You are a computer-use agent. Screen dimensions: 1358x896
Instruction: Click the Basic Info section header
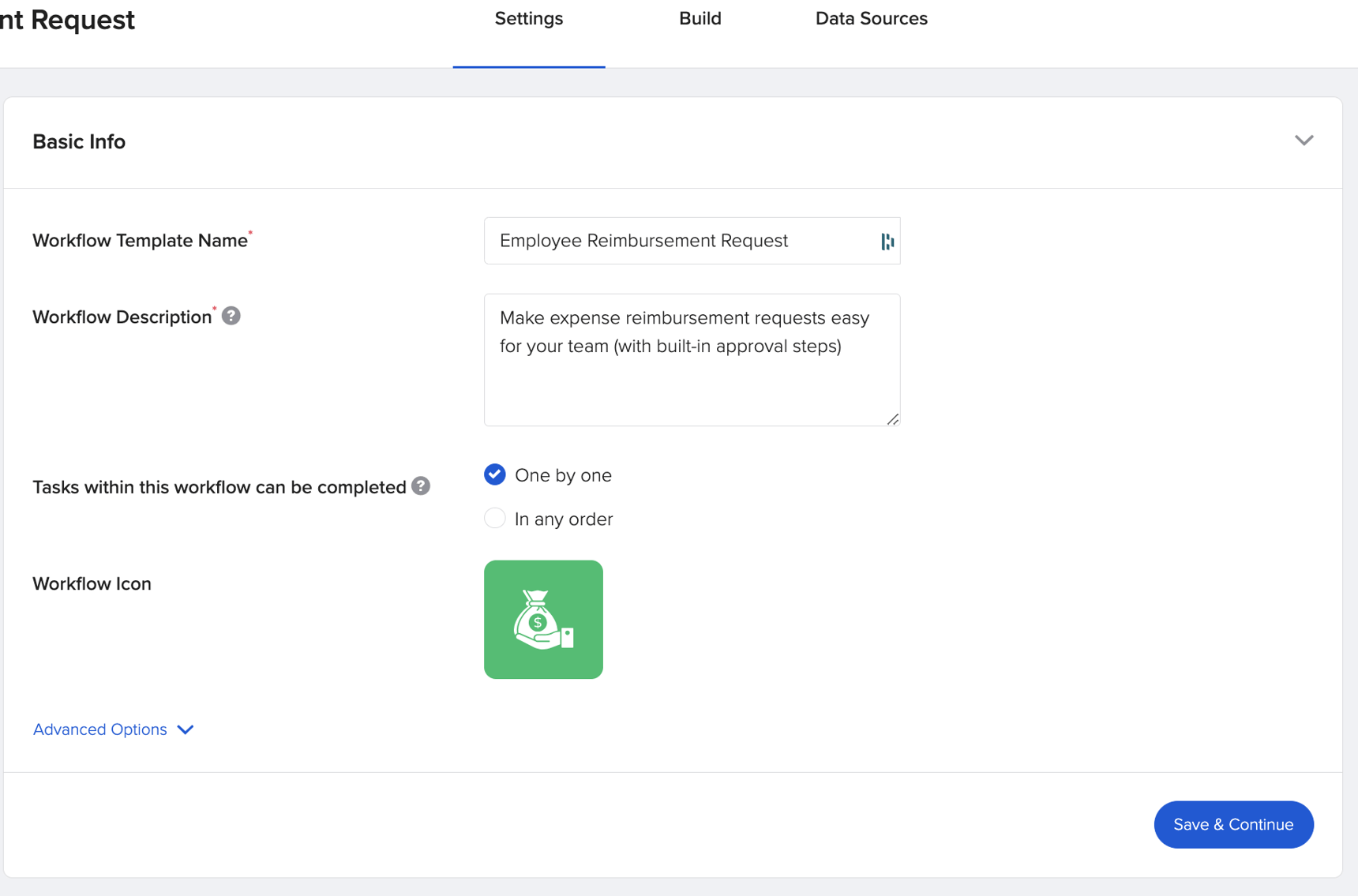(79, 141)
